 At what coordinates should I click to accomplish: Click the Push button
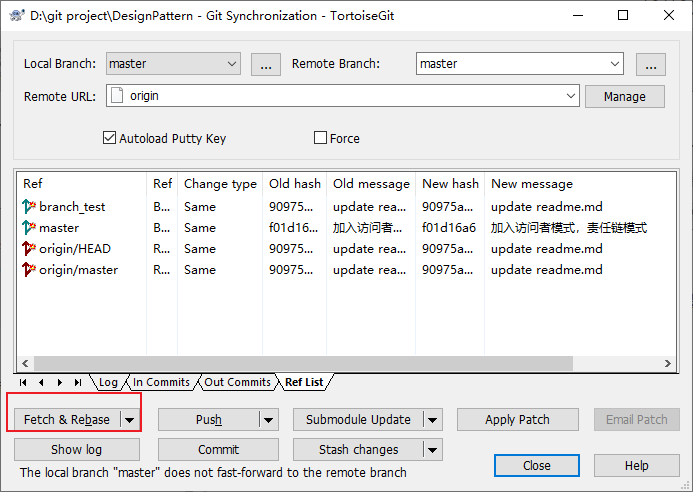coord(209,420)
